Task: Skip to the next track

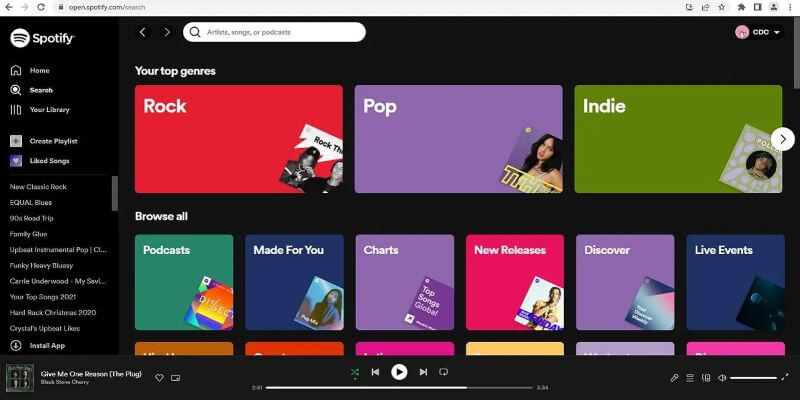Action: point(423,372)
